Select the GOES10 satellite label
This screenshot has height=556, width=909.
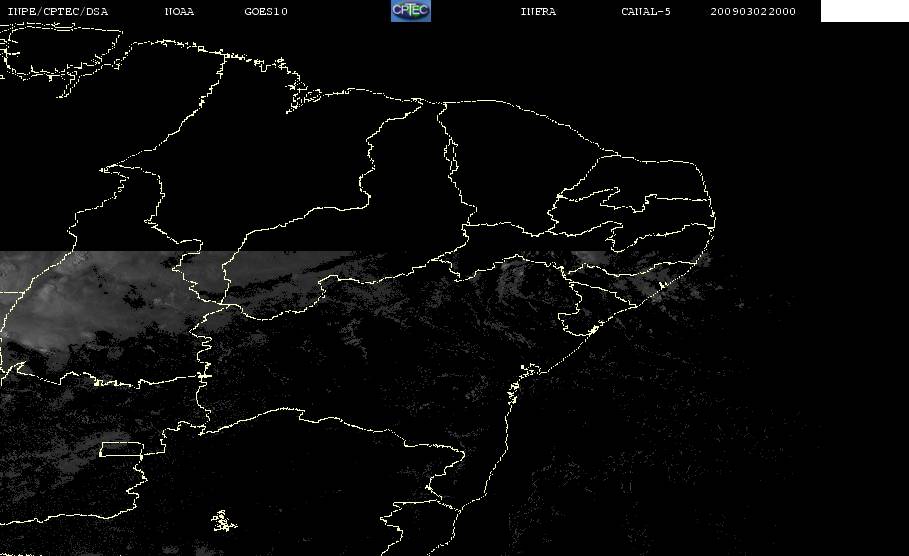[x=266, y=12]
